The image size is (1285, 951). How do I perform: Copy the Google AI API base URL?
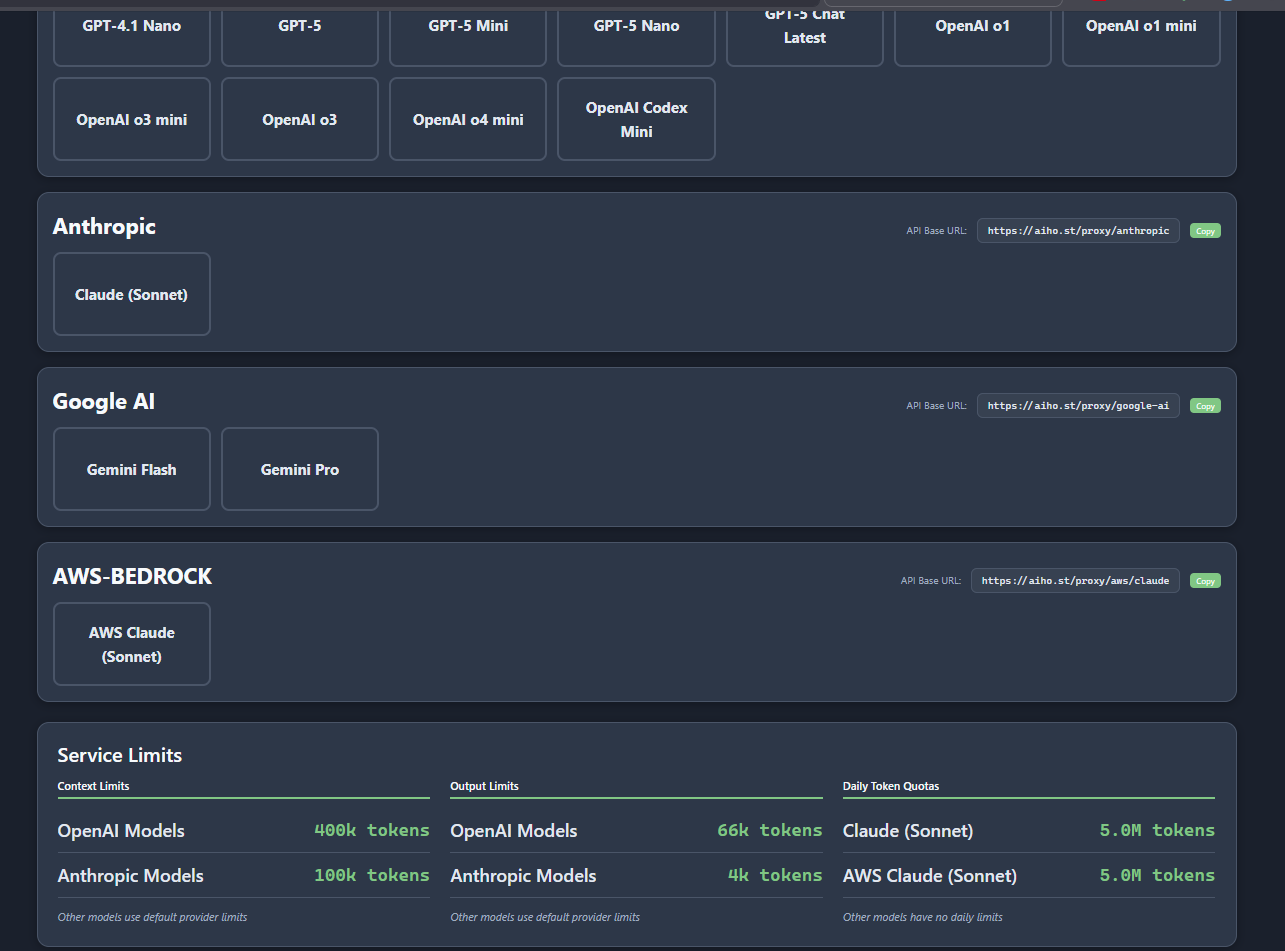point(1205,406)
